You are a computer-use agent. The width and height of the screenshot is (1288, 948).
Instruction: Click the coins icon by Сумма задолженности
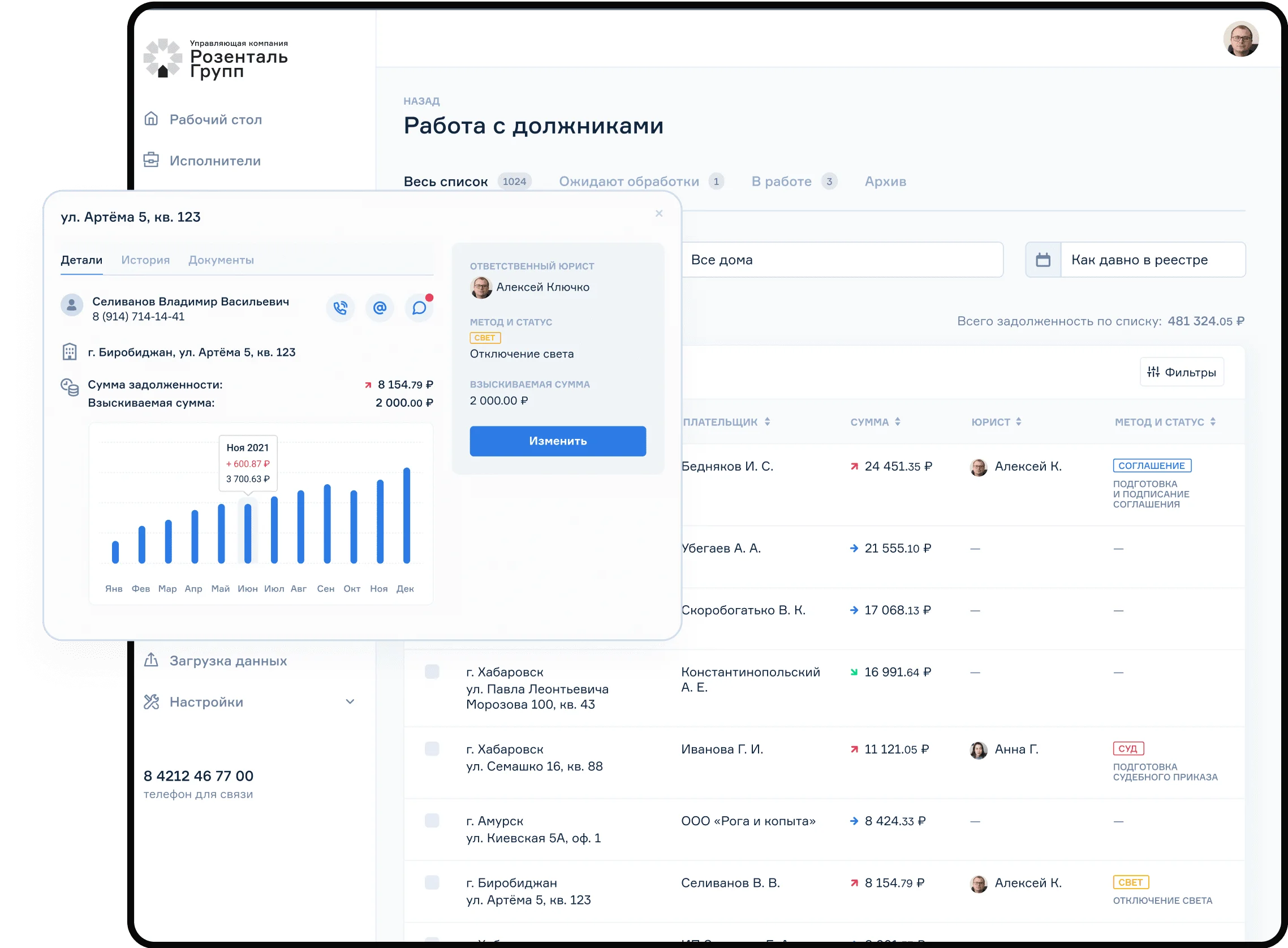(x=70, y=387)
